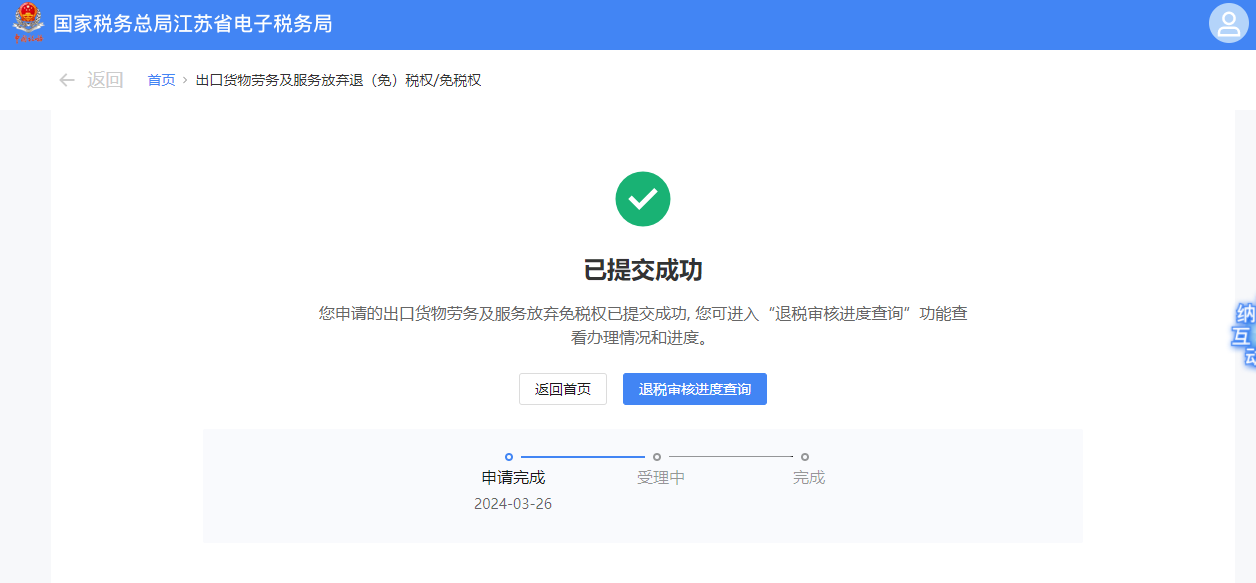
Task: Click the 申请完成 step label
Action: click(513, 478)
